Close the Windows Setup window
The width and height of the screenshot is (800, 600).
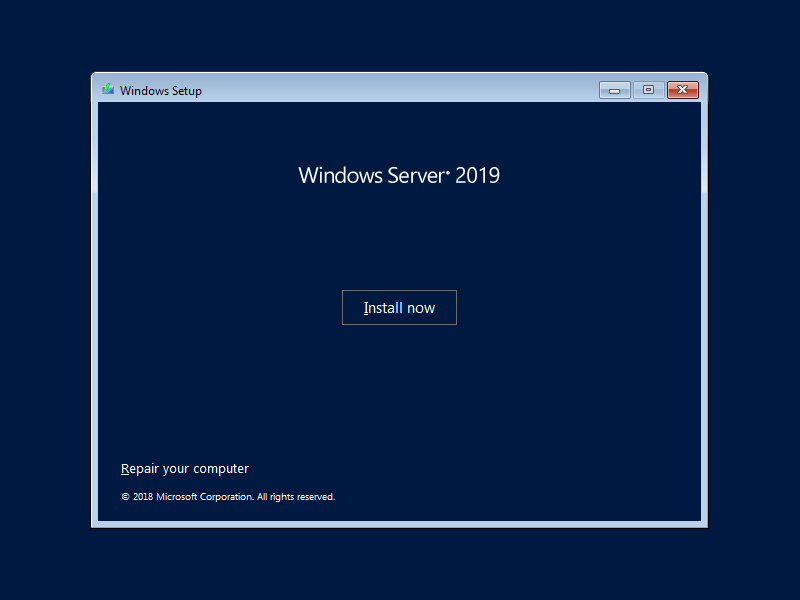pos(683,90)
